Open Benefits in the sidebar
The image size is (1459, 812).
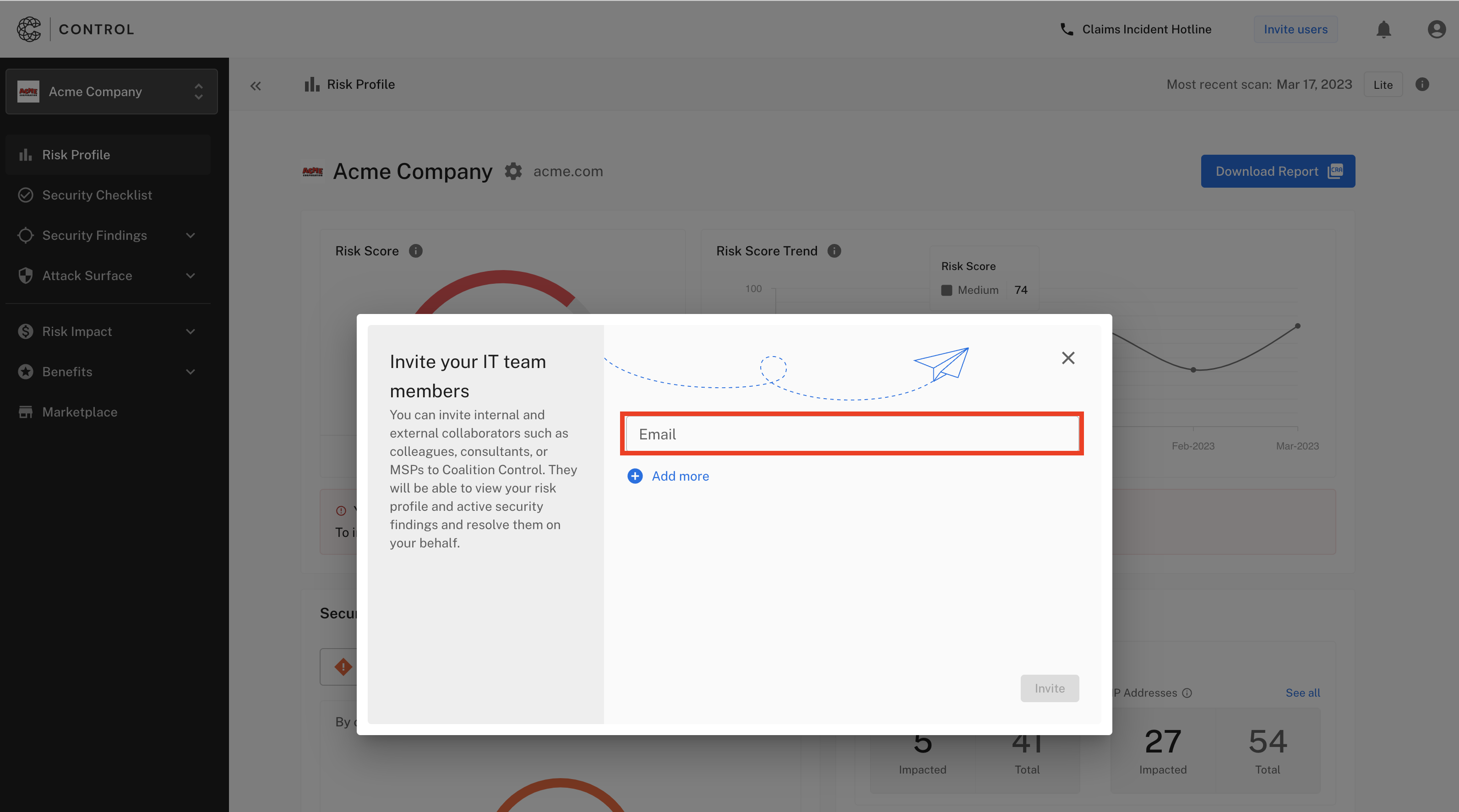(x=108, y=372)
